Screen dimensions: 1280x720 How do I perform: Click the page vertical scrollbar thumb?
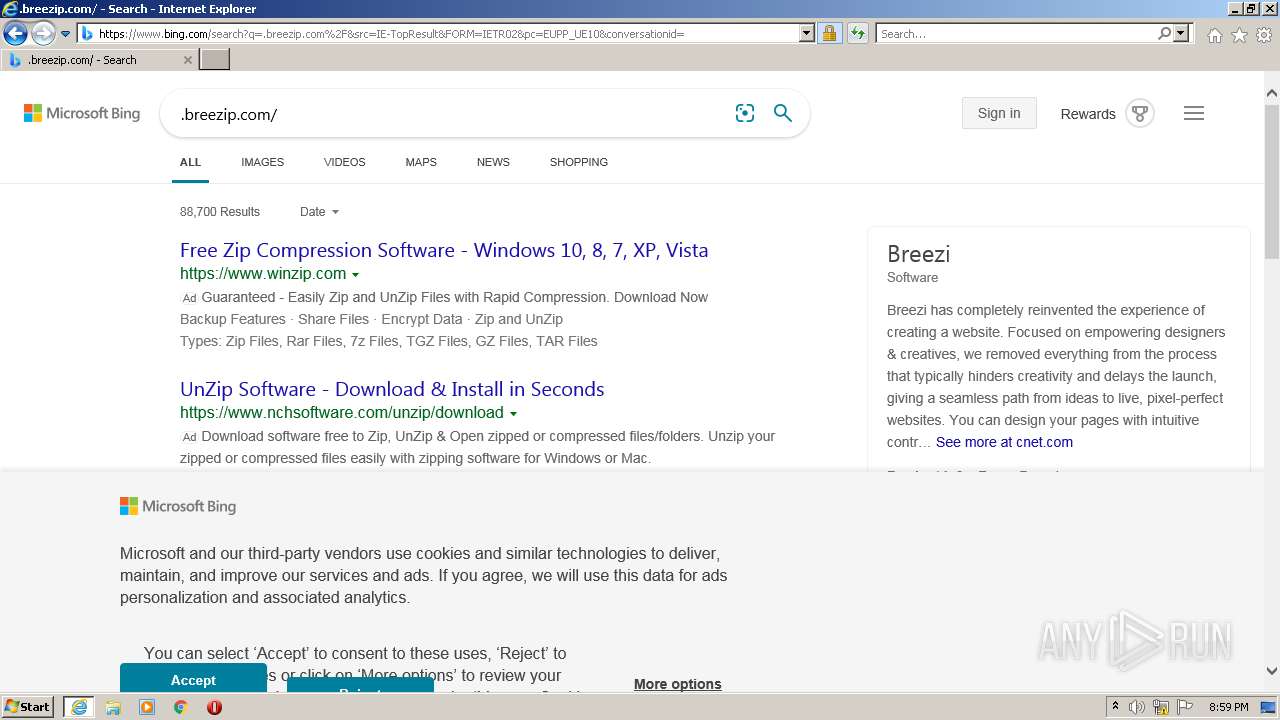click(x=1272, y=180)
